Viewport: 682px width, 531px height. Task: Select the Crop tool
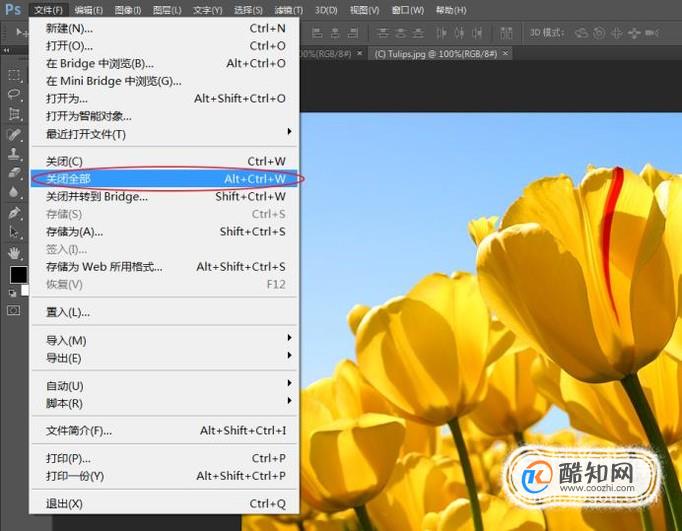[14, 114]
